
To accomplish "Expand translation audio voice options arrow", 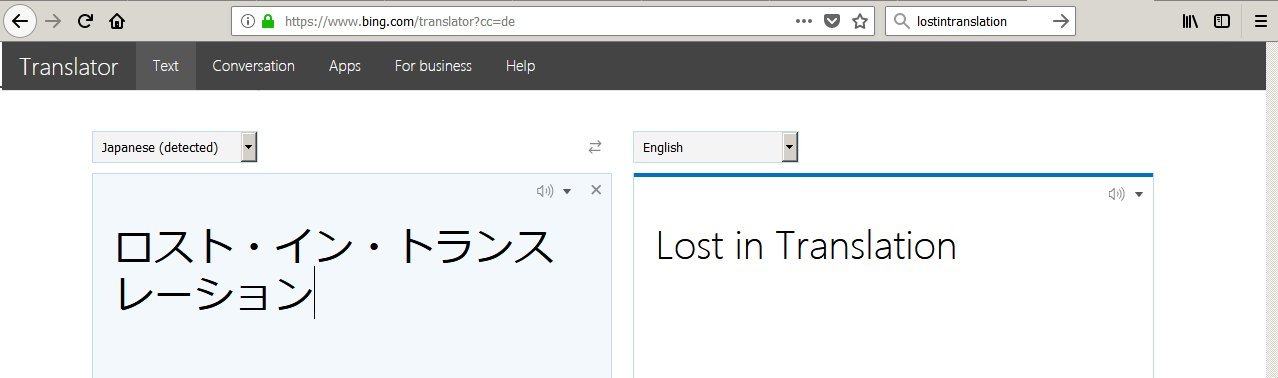I will [x=1139, y=194].
